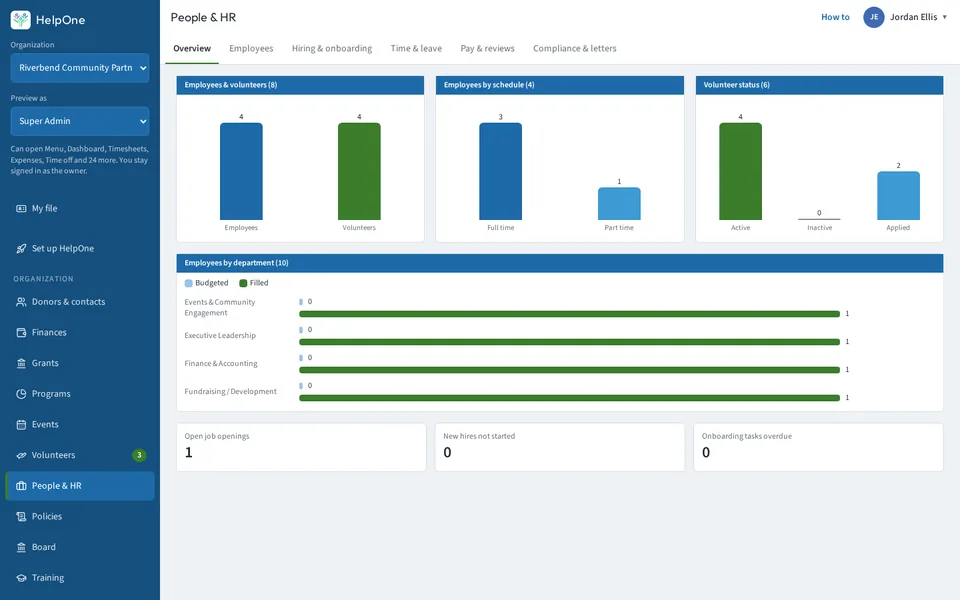Viewport: 960px width, 600px height.
Task: Go to Donors & contacts
Action: coord(80,302)
